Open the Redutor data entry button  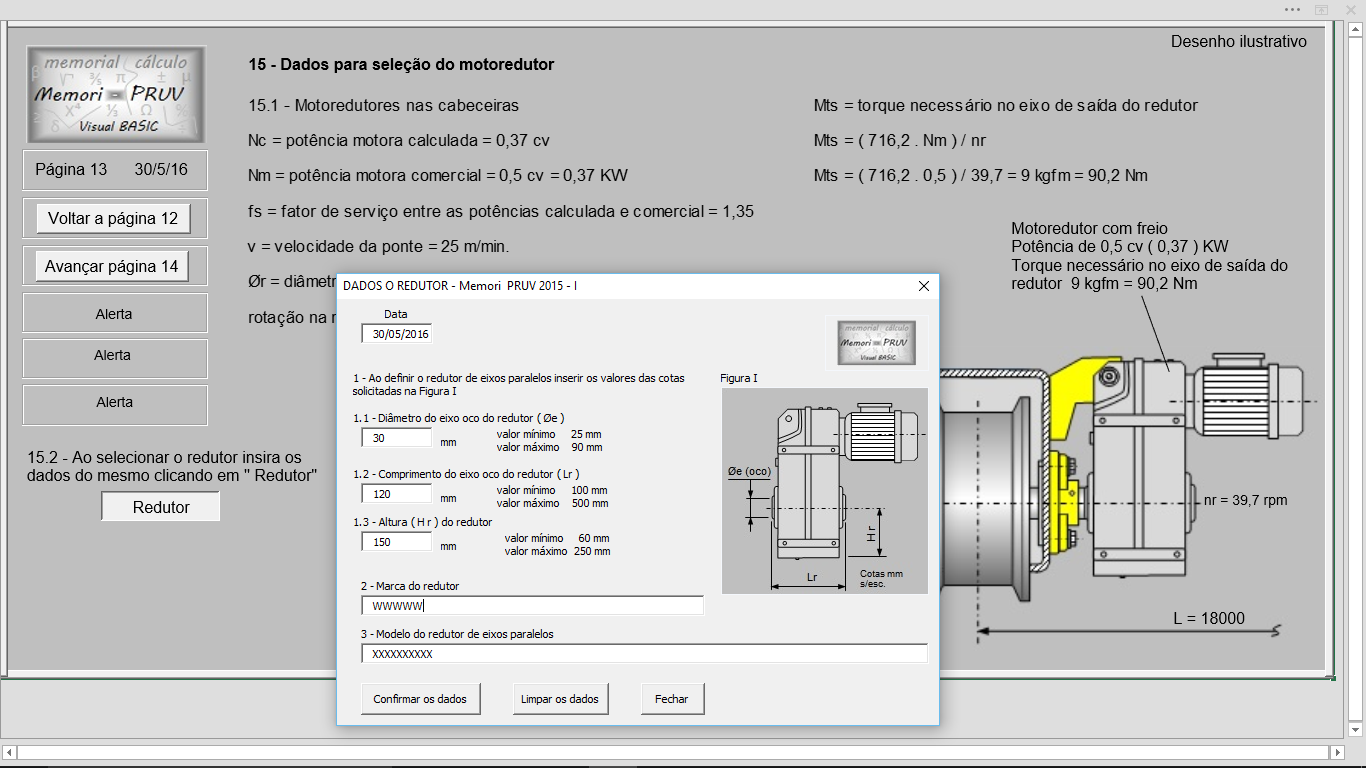tap(161, 507)
